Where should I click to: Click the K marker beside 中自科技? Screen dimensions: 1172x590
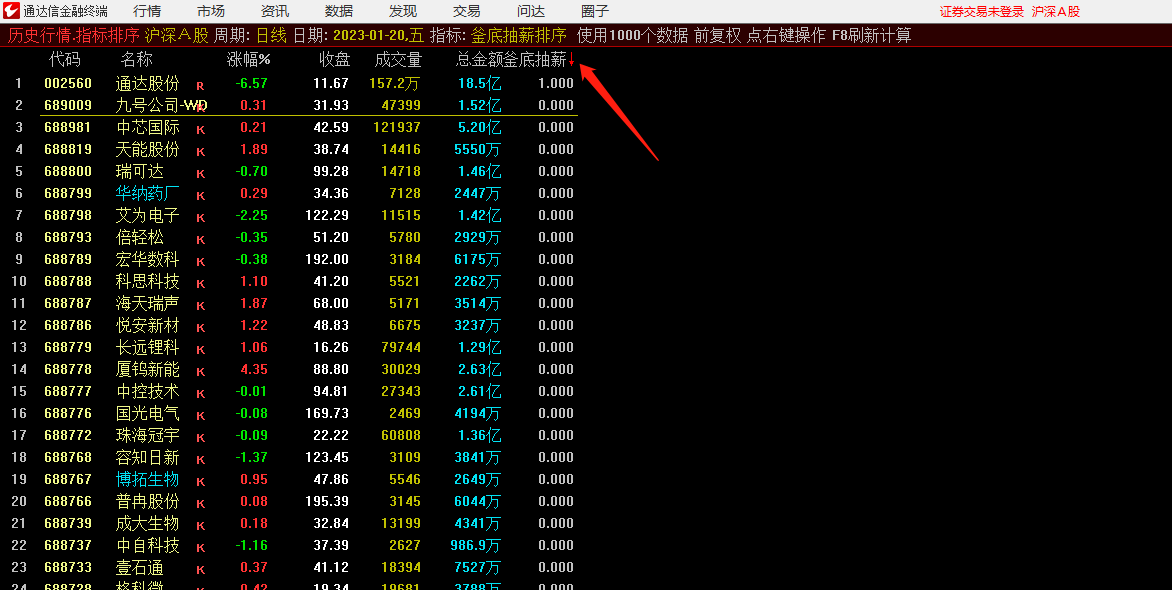tap(200, 547)
